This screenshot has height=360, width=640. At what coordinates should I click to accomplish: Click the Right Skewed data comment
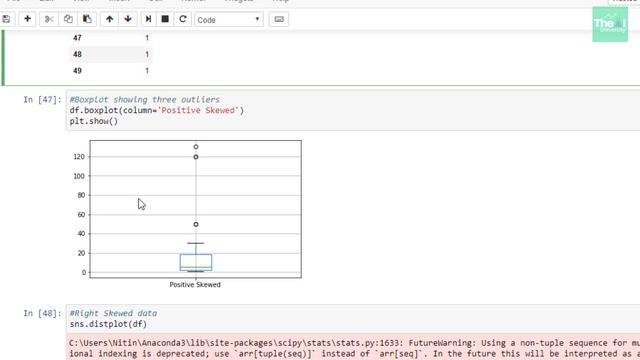point(113,313)
